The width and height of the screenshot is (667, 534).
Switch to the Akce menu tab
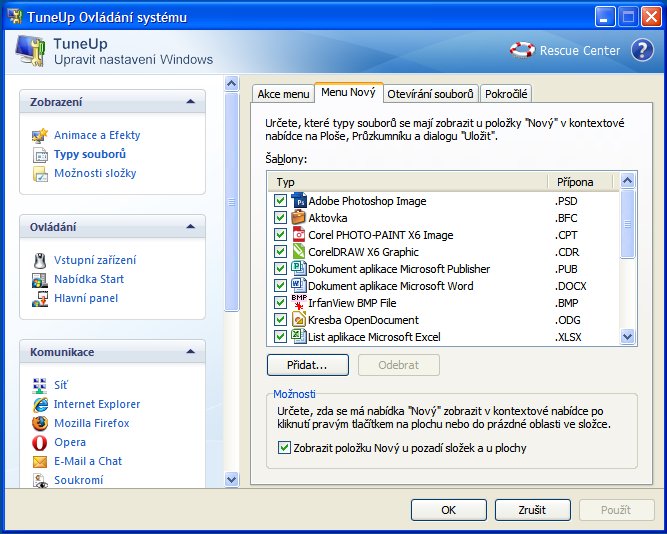click(283, 94)
